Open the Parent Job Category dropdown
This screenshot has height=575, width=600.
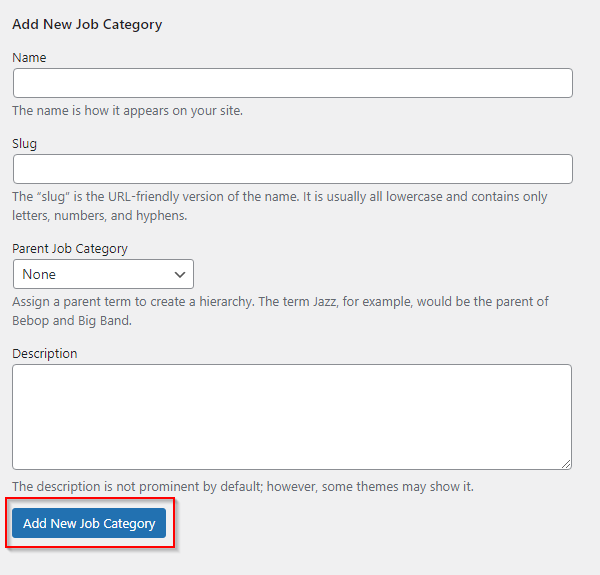[x=103, y=274]
